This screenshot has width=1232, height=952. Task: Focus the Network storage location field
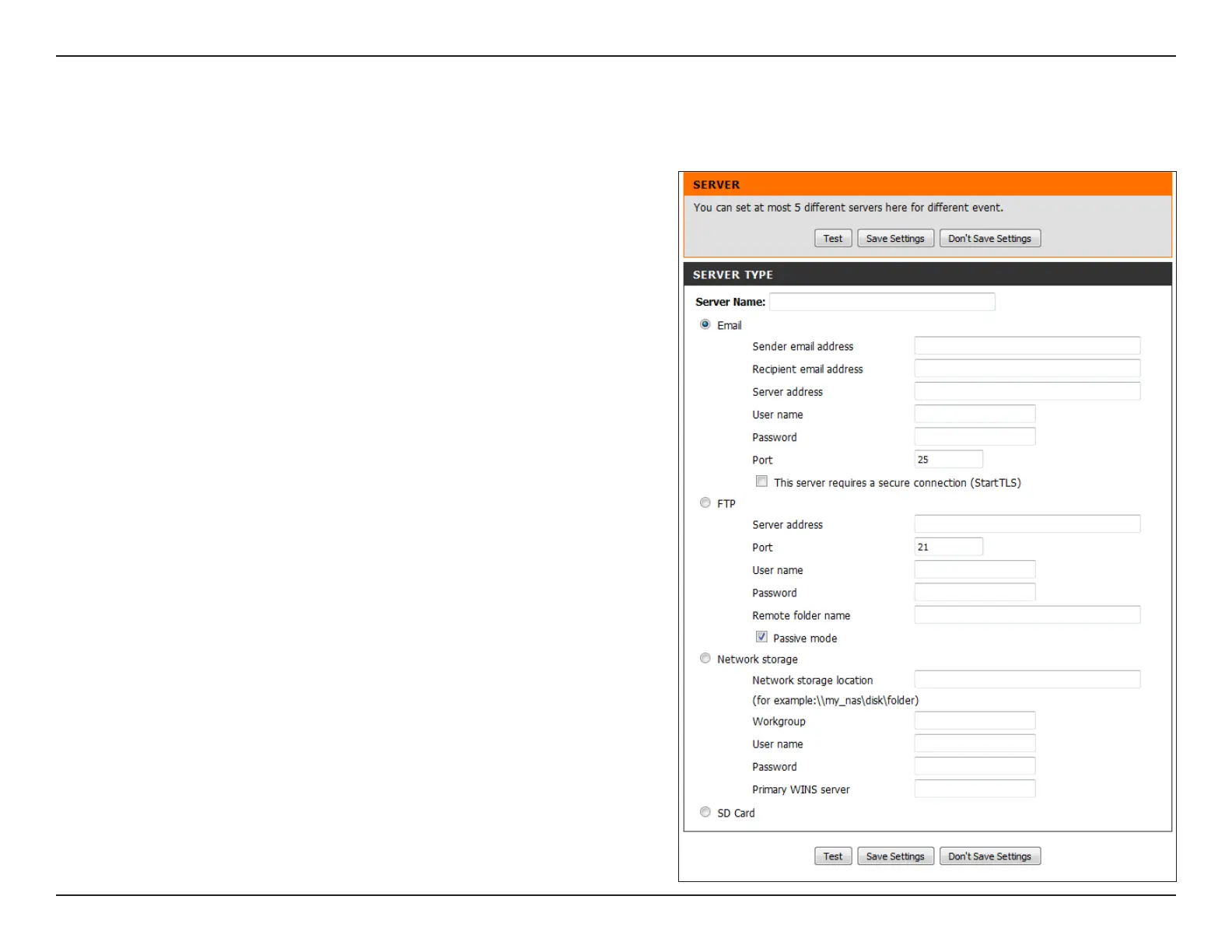[1027, 680]
